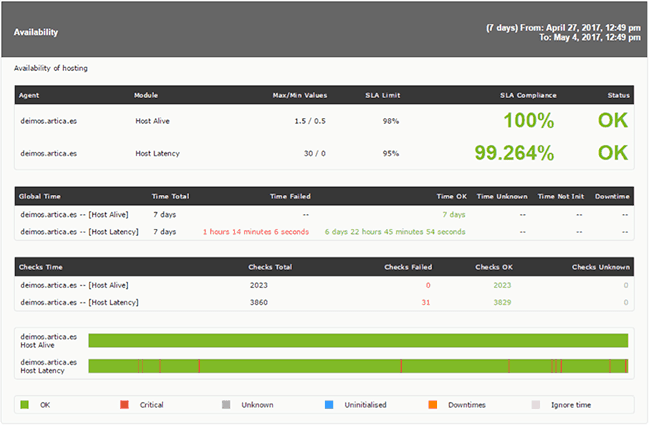Click the Checks Time header
Viewport: 650px width, 426px height.
click(41, 267)
